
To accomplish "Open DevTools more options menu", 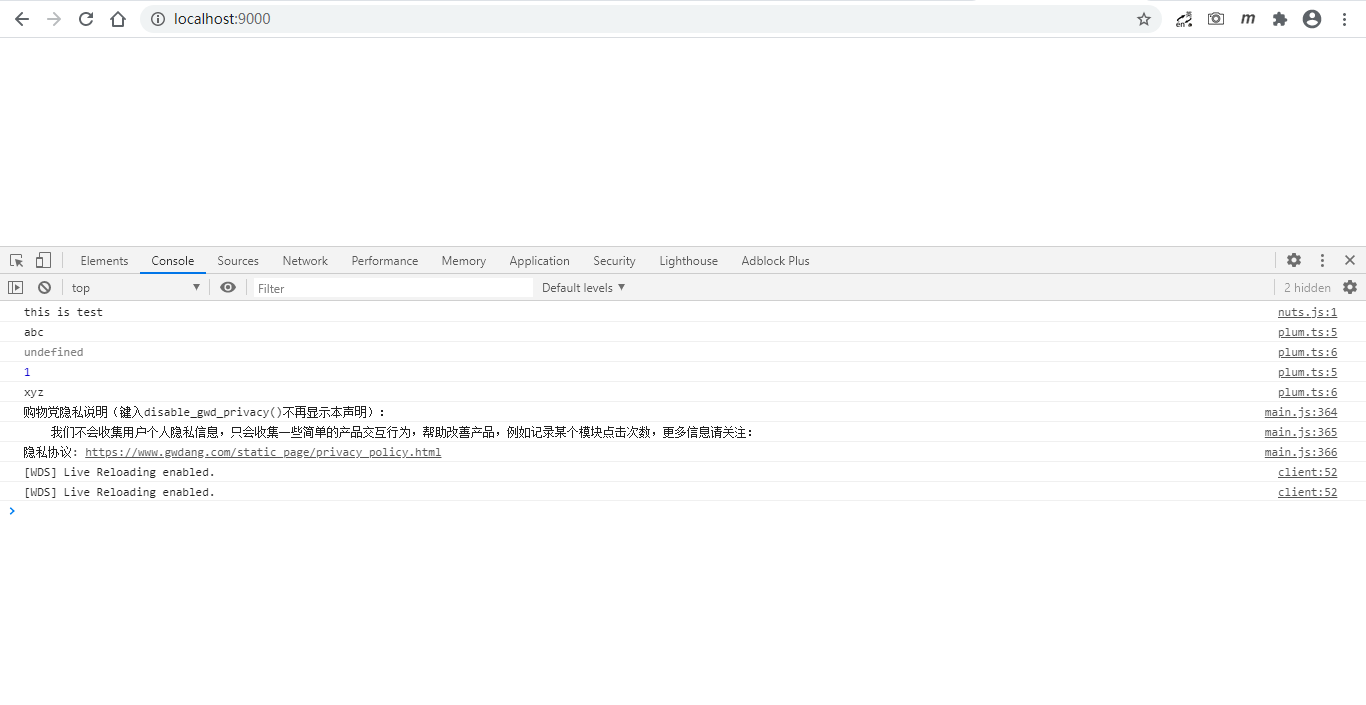I will [1322, 260].
